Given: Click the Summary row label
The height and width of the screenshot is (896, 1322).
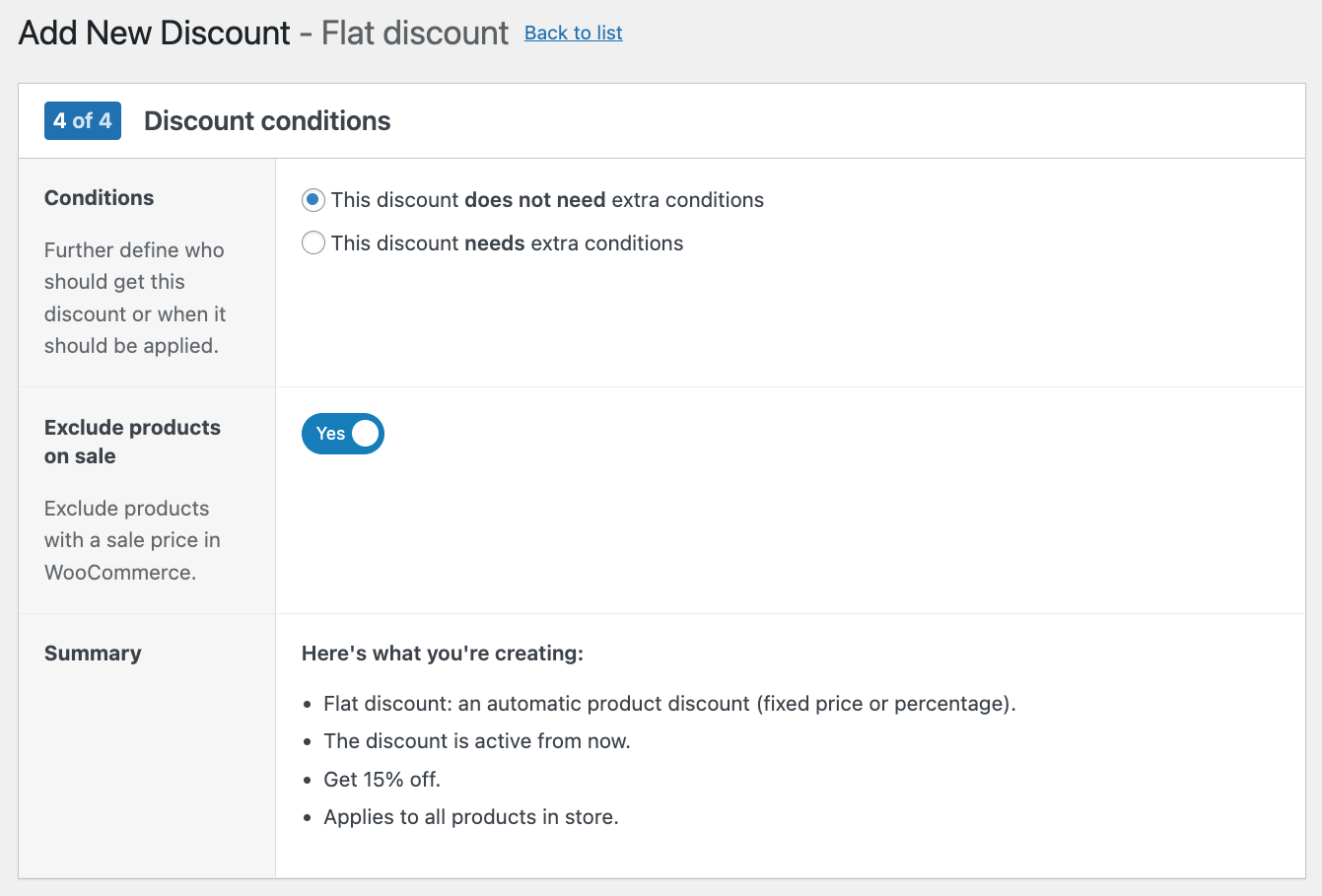Looking at the screenshot, I should coord(93,653).
